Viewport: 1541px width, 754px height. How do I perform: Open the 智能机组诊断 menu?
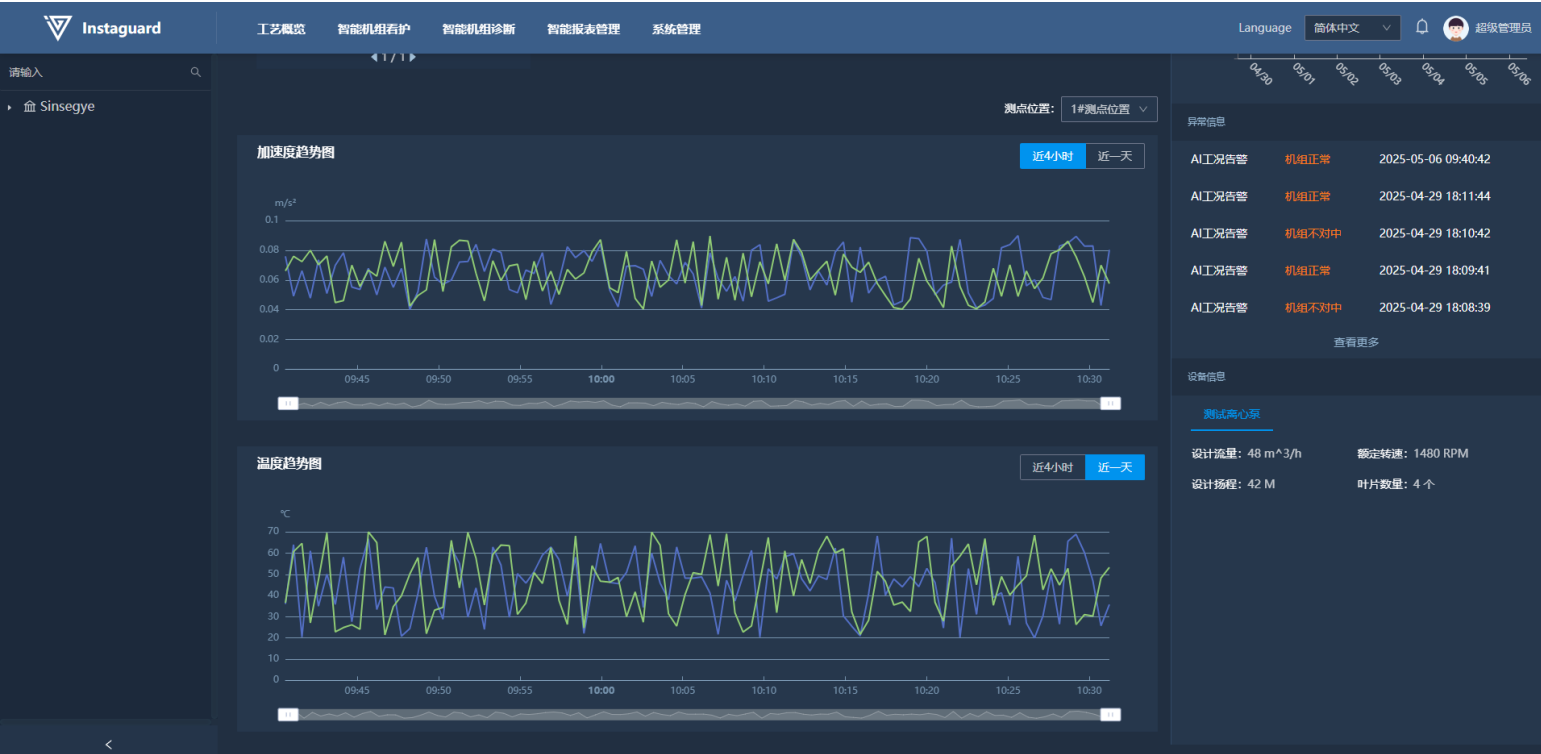[478, 29]
